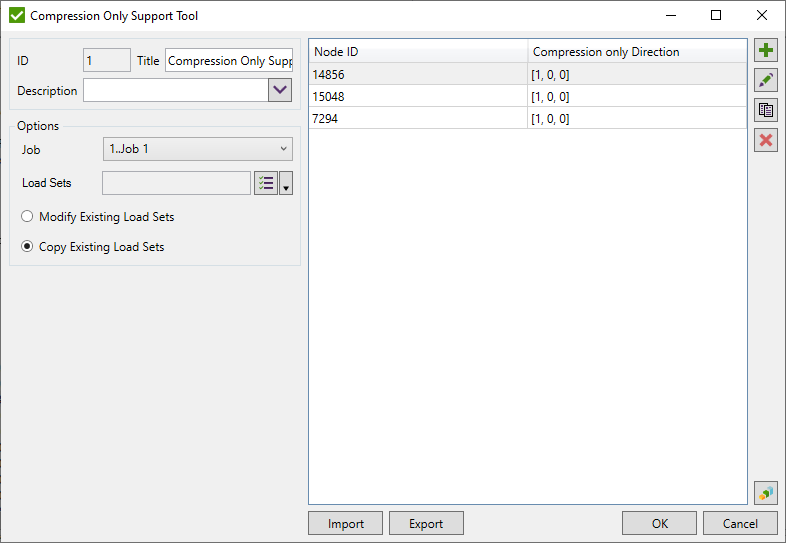The image size is (786, 543).
Task: Click the green plus add row icon
Action: [x=766, y=50]
